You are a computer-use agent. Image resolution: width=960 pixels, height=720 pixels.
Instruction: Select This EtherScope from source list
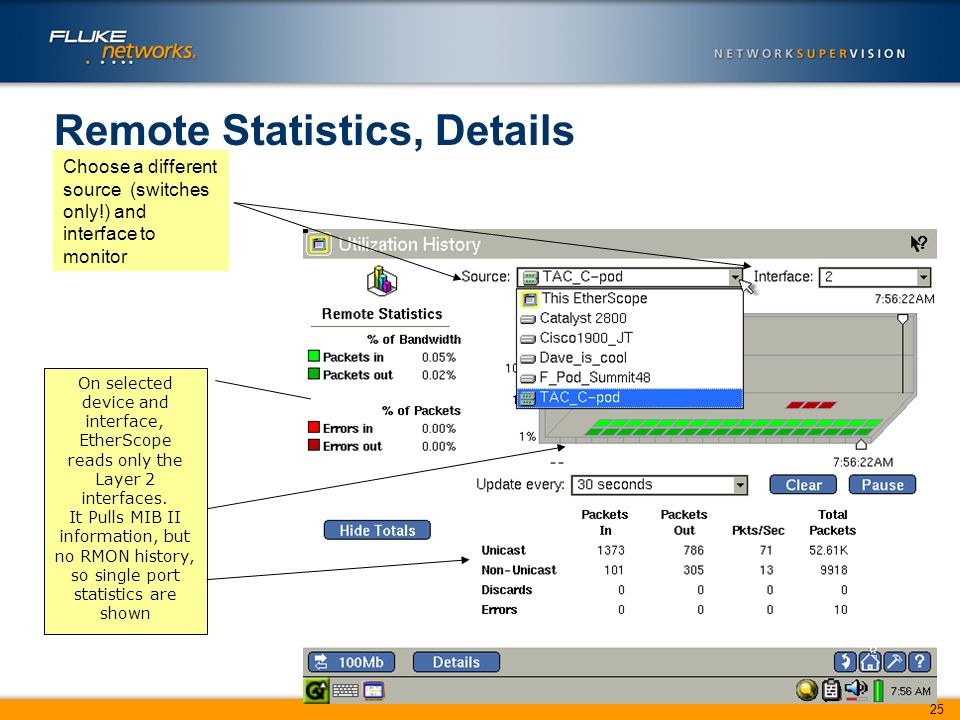point(630,298)
